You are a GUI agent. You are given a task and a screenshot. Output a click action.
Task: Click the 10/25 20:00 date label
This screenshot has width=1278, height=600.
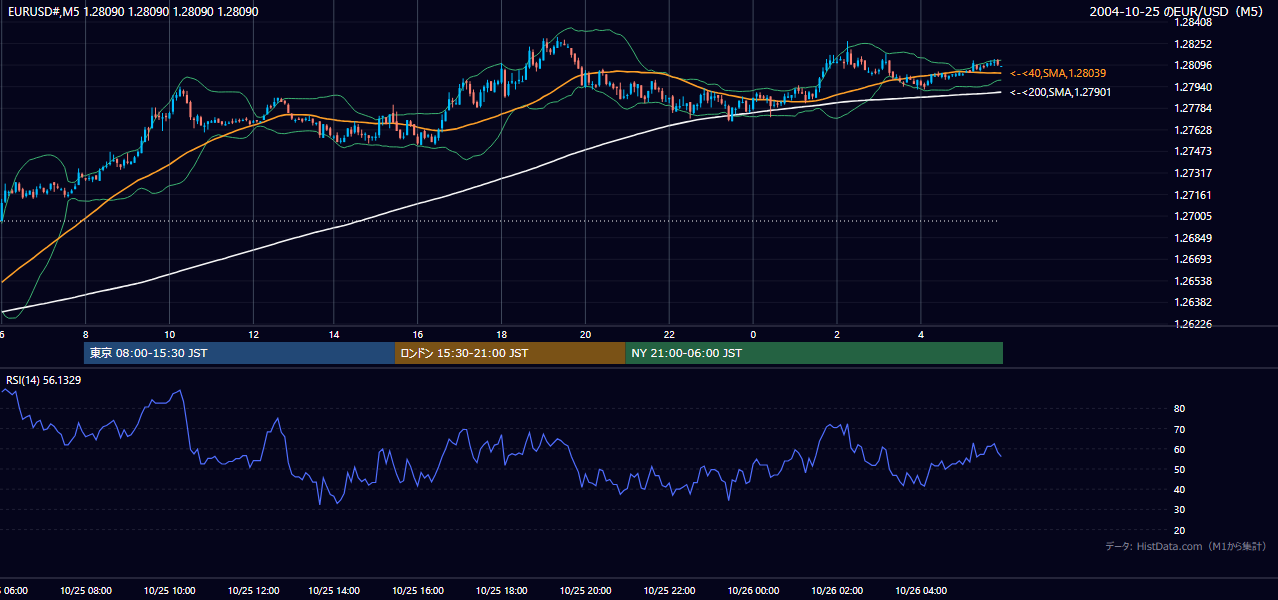point(585,590)
